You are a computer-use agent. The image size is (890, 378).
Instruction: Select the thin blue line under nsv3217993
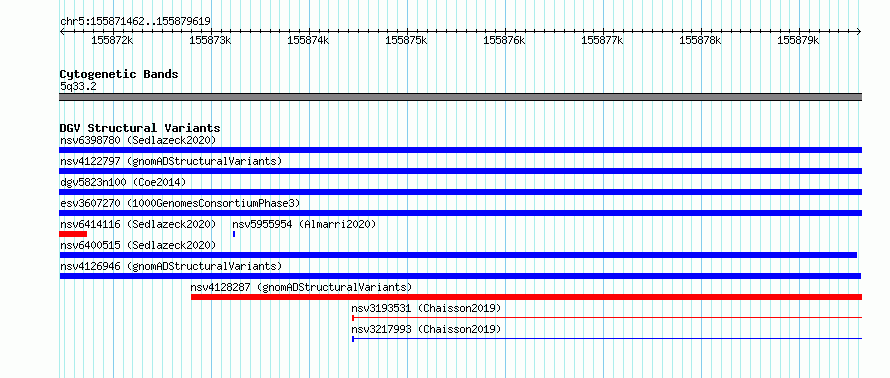tap(607, 339)
